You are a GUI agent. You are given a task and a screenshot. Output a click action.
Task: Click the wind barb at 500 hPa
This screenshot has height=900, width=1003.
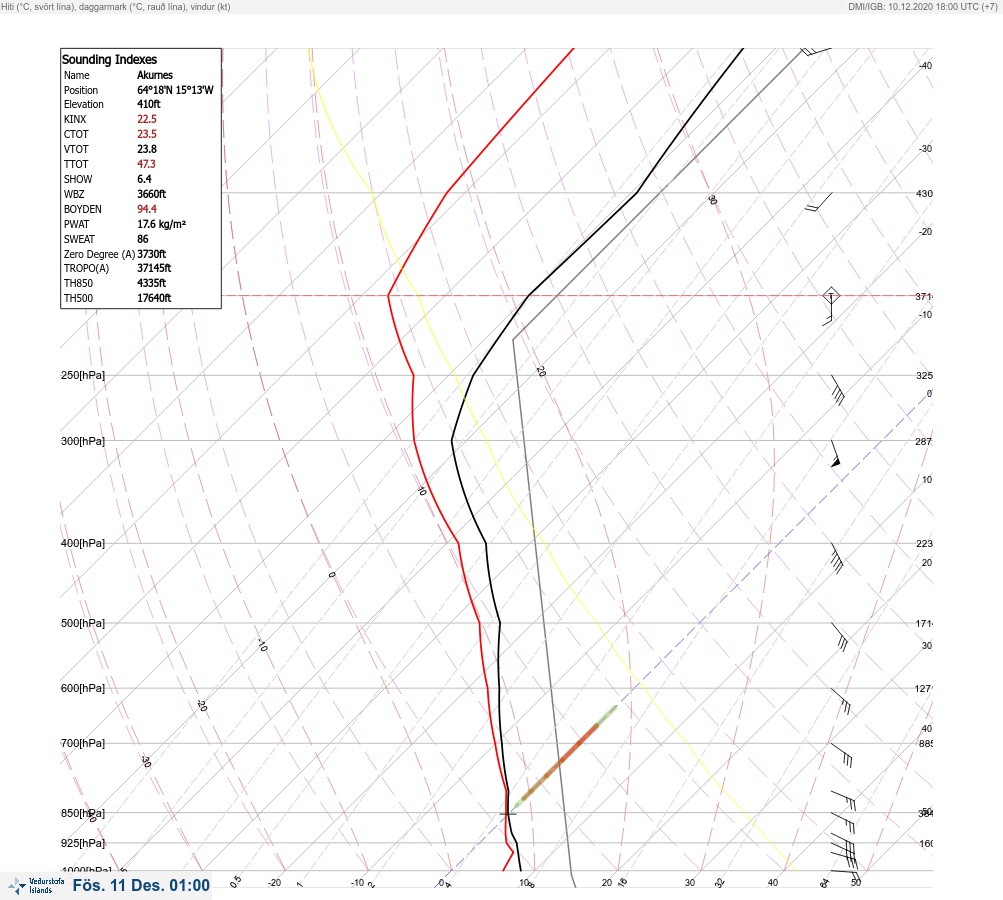coord(839,637)
